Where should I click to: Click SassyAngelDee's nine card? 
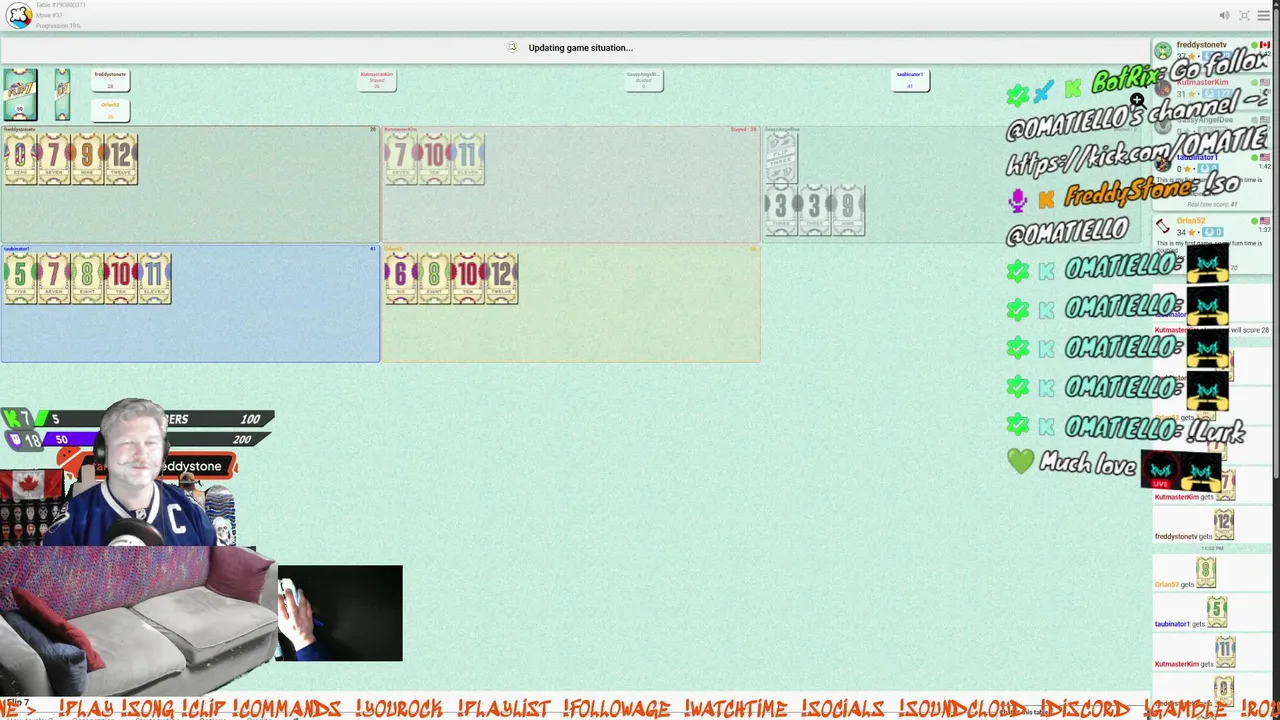(x=848, y=211)
